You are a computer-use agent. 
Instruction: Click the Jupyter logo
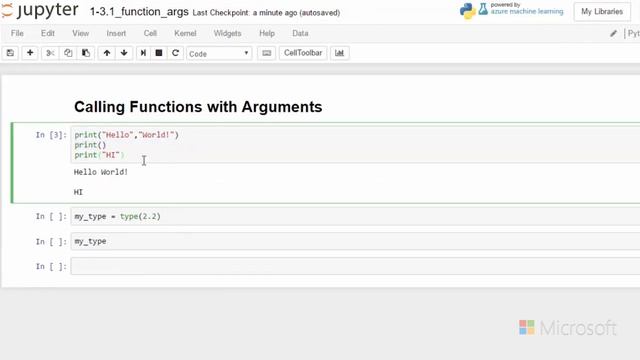(40, 10)
